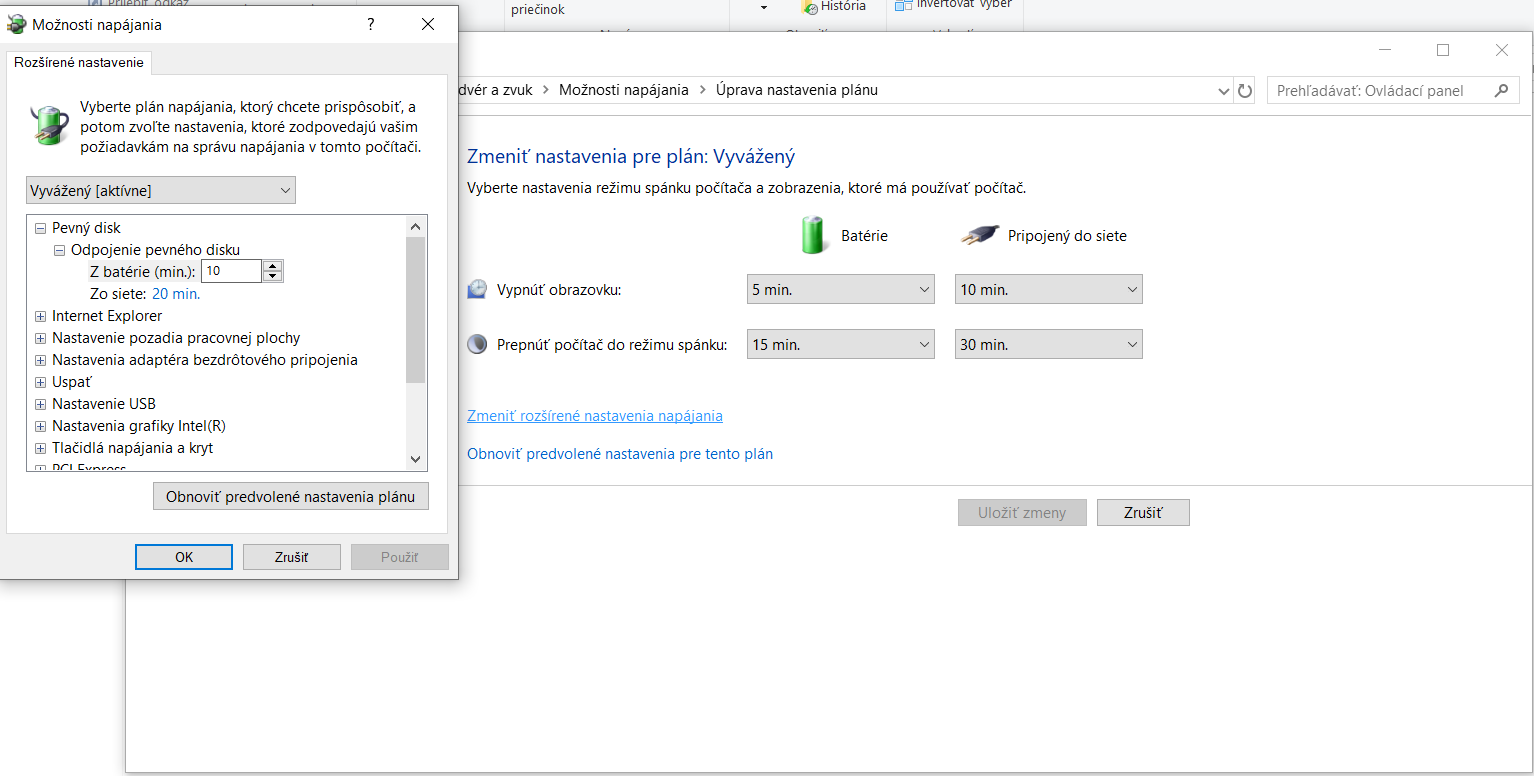
Task: Click the Uložiť zmeny button
Action: [1022, 513]
